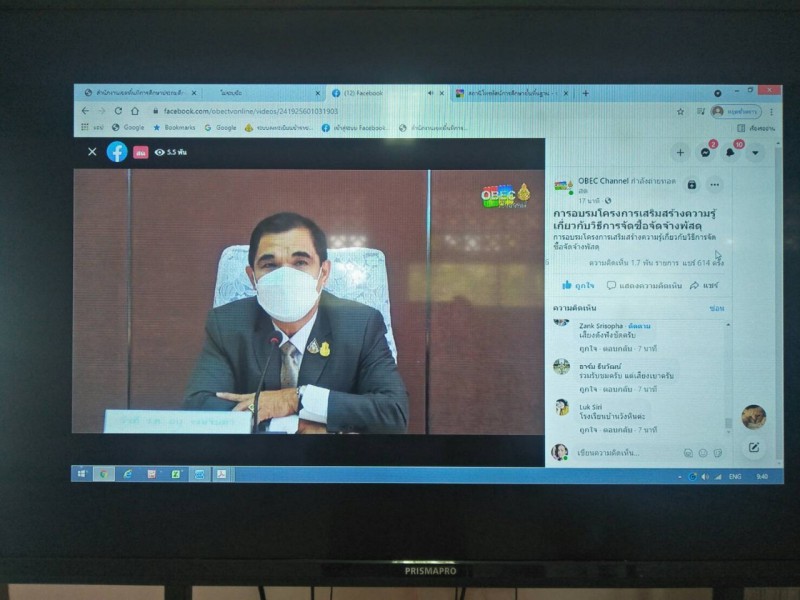Bookmark this page with the star
Screen dimensions: 800x600
point(680,111)
